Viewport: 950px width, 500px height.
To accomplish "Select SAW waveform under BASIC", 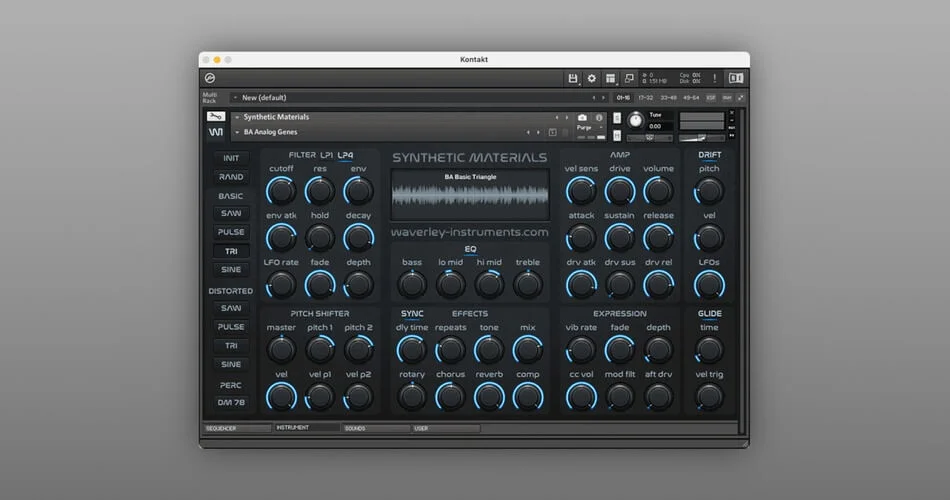I will pos(231,213).
